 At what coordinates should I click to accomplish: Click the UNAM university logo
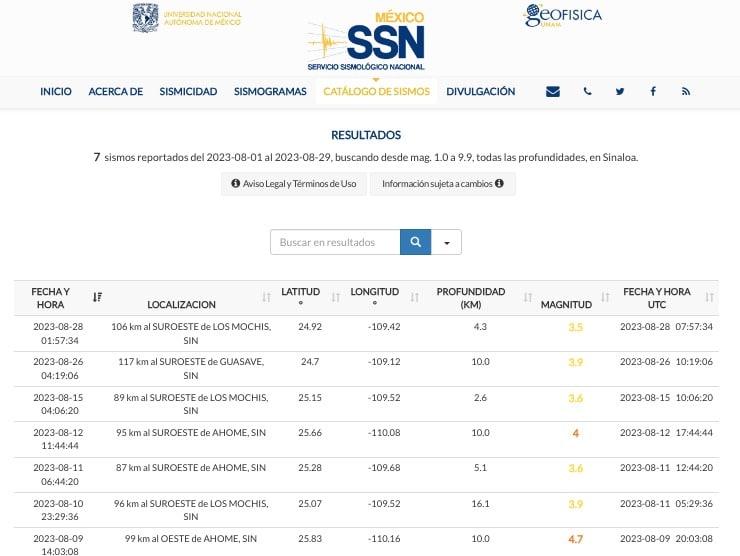point(187,18)
